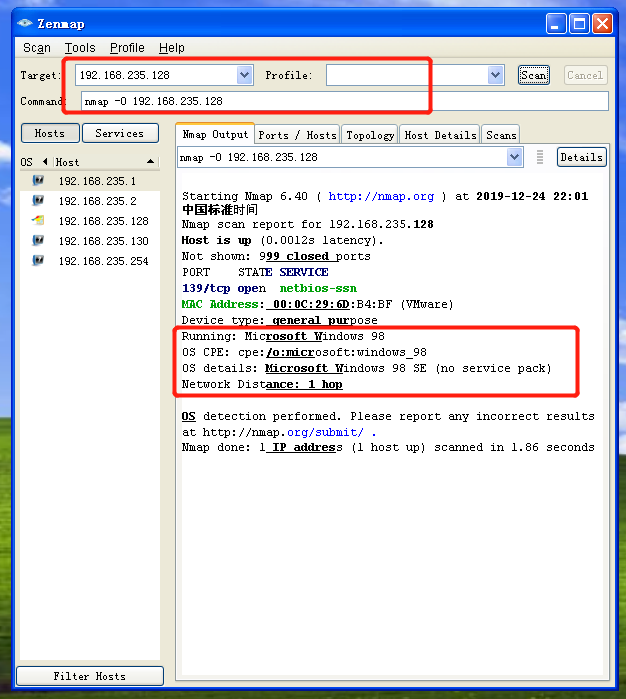Open the Profile dropdown arrow

[x=495, y=75]
